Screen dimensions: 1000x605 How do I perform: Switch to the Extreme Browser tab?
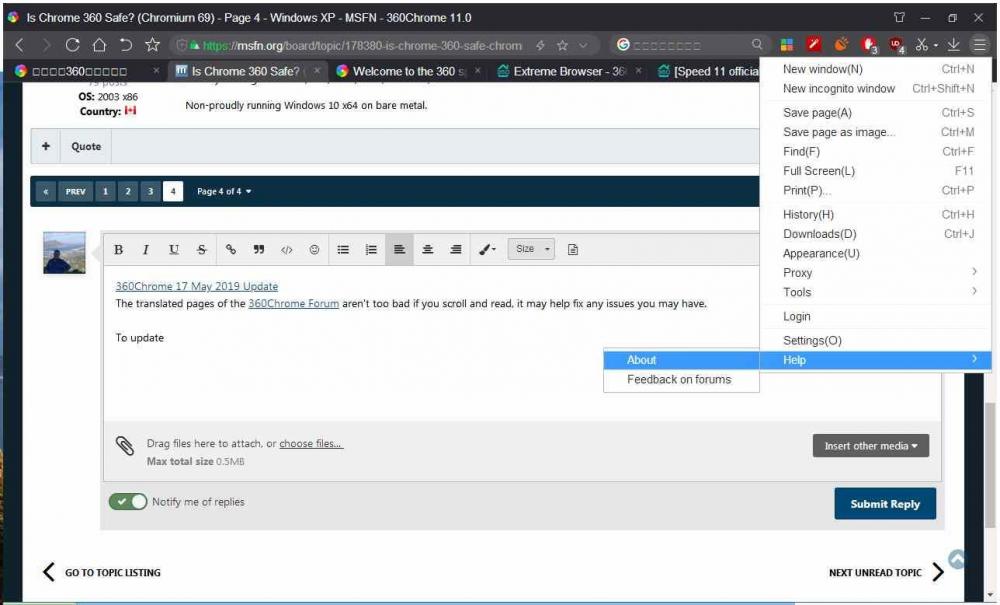coord(570,71)
